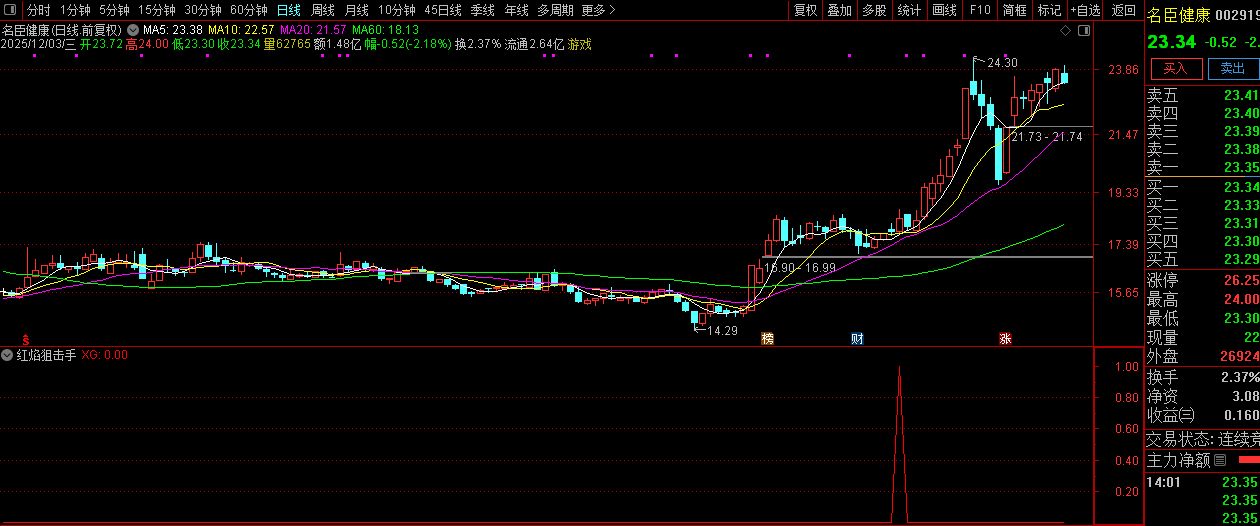Click the 红焰狙击手 indicator name

point(46,354)
